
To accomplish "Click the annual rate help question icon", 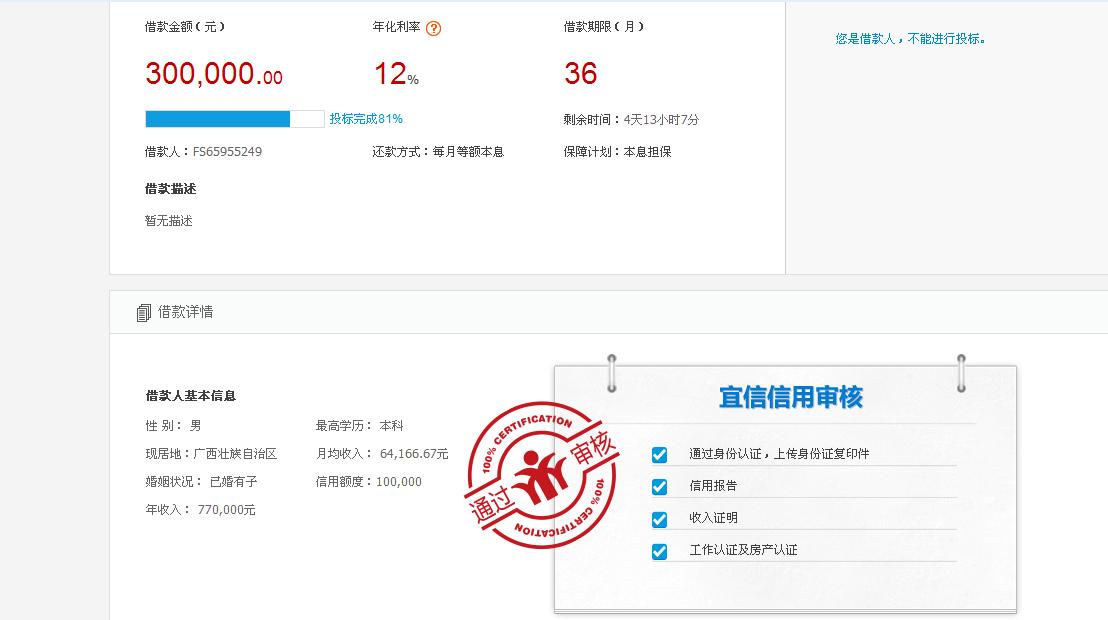I will click(434, 28).
